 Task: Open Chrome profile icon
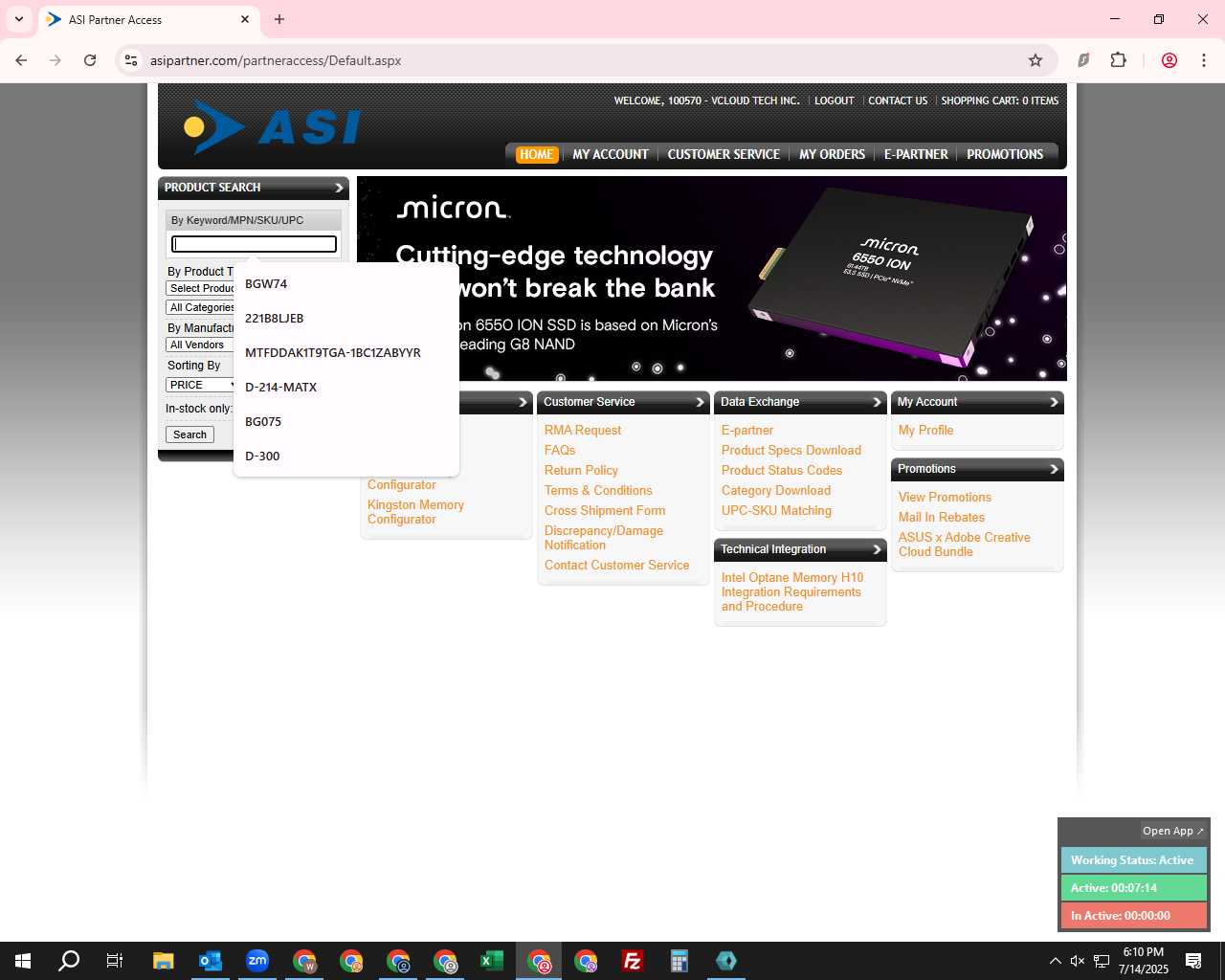[1169, 60]
